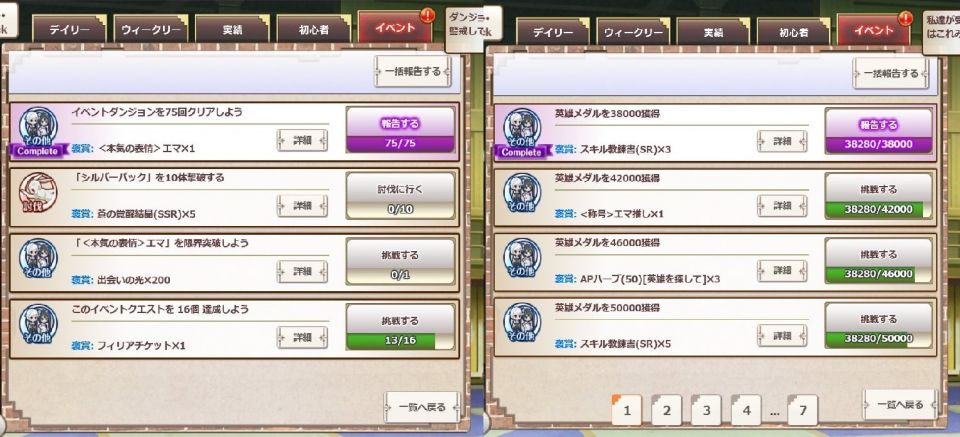Viewport: 960px width, 437px height.
Task: Switch to the right ウィークリー tab
Action: click(x=633, y=32)
